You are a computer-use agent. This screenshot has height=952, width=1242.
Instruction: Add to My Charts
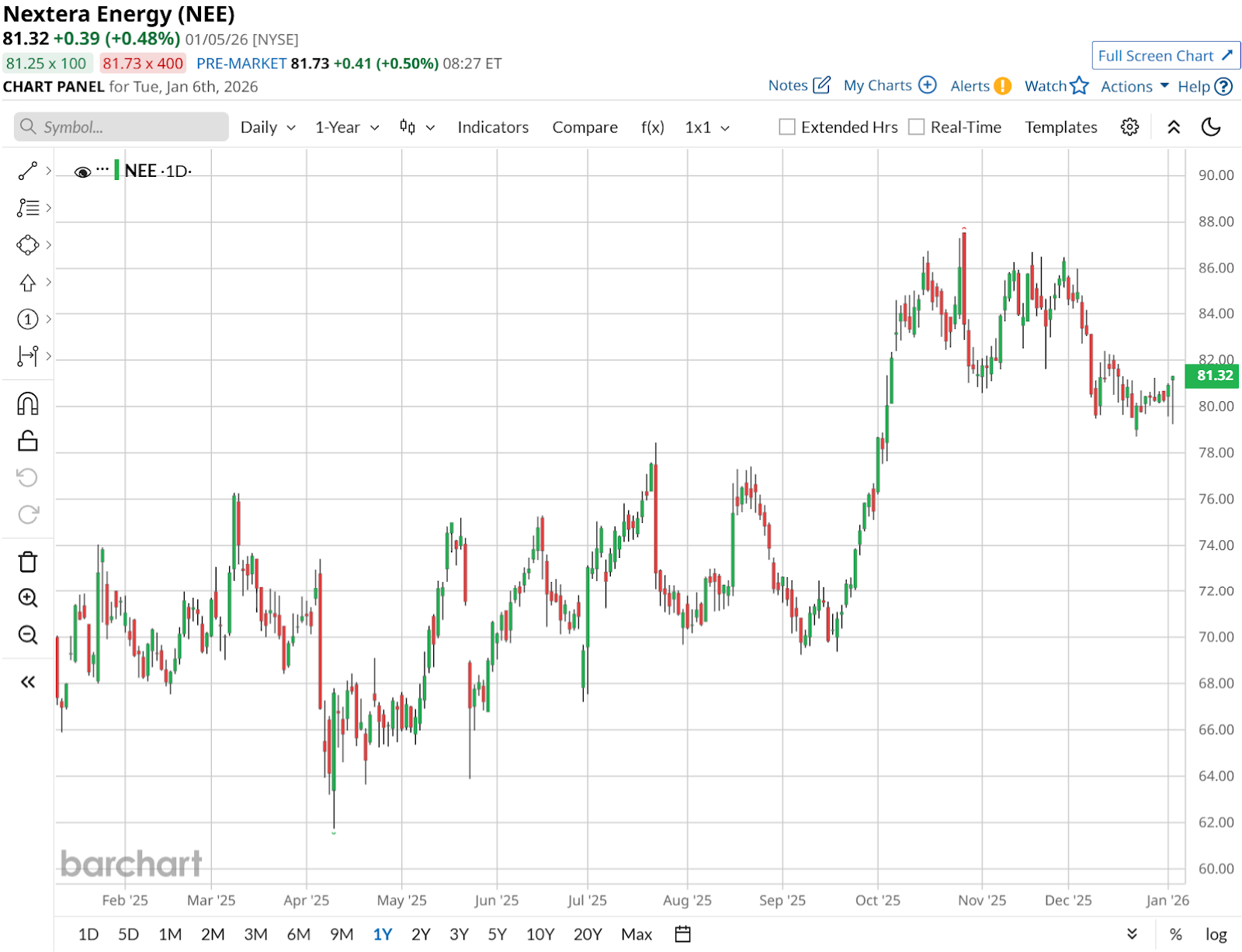click(890, 85)
